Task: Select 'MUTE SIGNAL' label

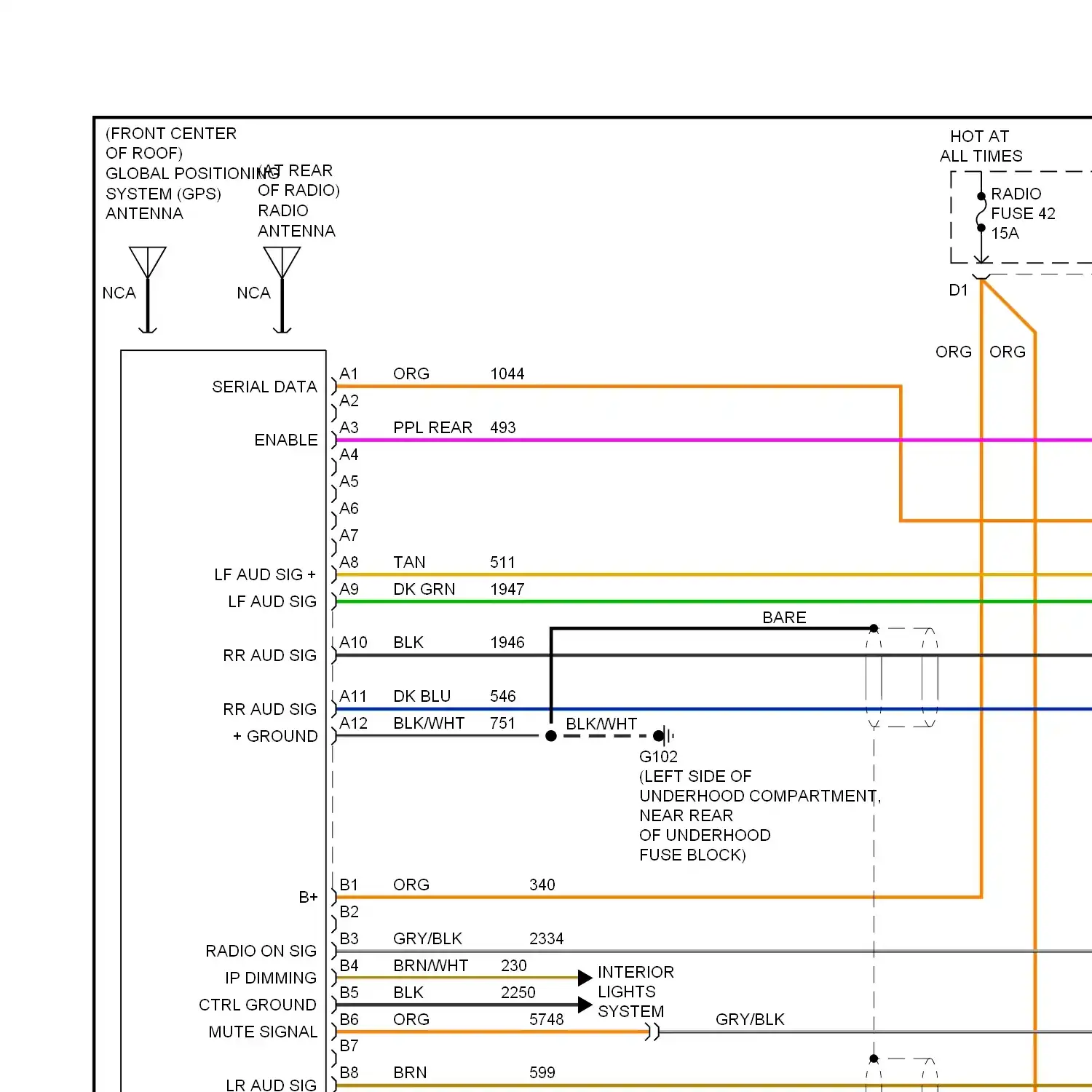Action: [263, 1032]
